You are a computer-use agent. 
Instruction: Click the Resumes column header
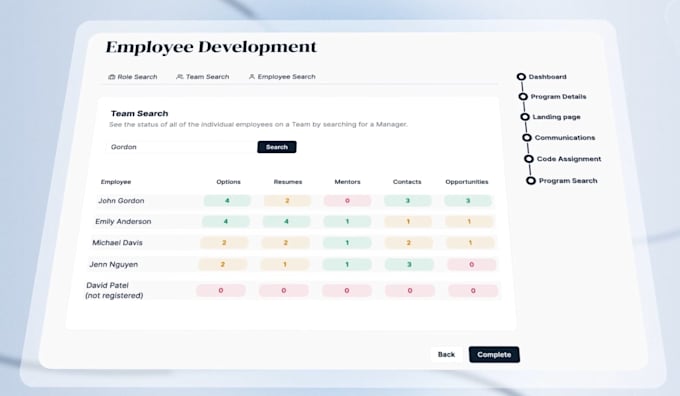pyautogui.click(x=288, y=182)
